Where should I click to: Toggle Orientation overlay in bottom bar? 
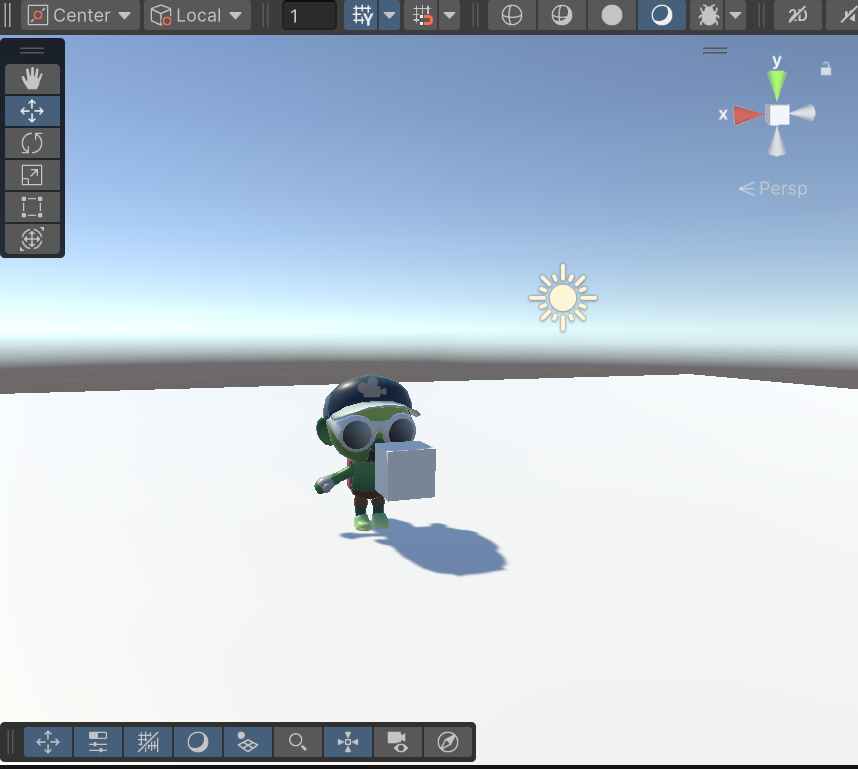click(348, 742)
